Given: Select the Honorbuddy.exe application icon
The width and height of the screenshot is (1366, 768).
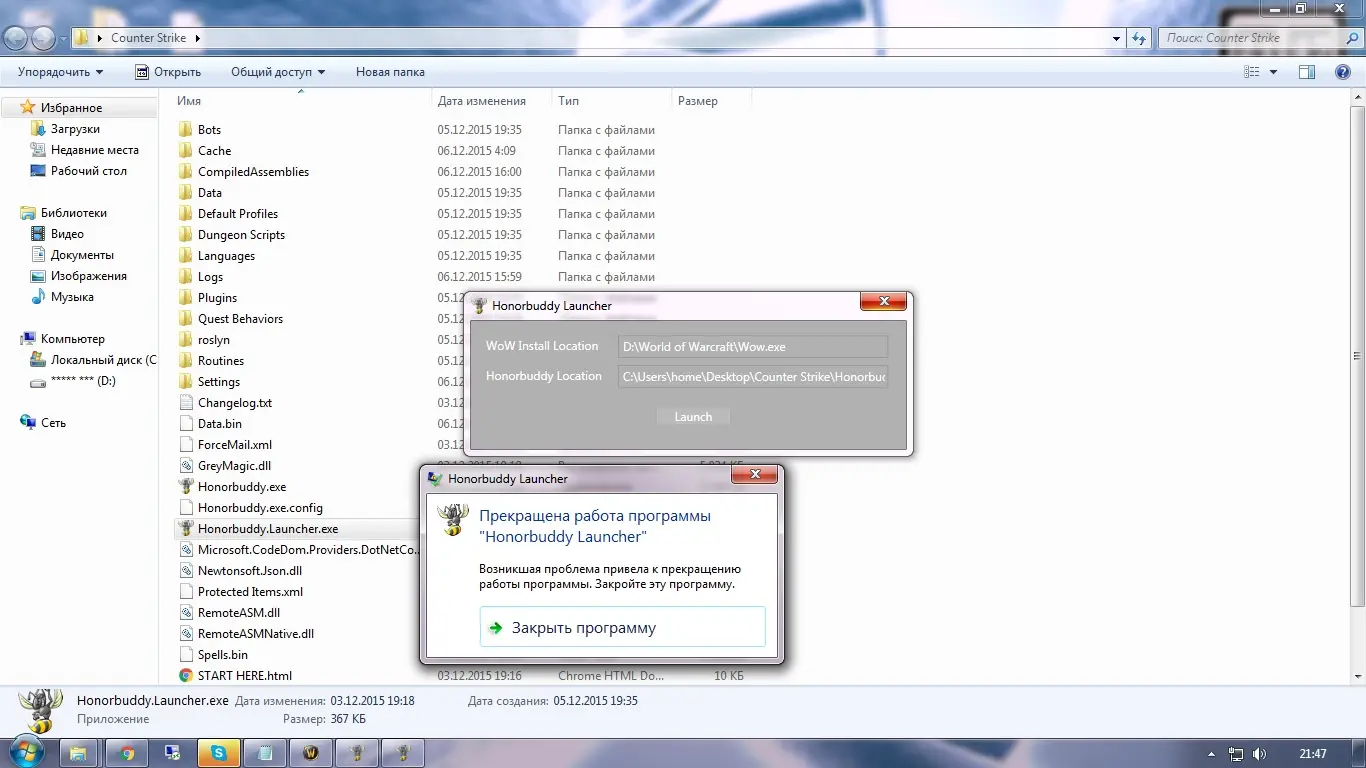Looking at the screenshot, I should tap(186, 487).
